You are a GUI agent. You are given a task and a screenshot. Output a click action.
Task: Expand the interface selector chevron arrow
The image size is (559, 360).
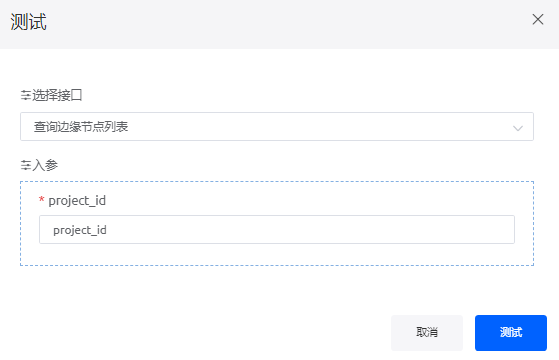click(518, 128)
